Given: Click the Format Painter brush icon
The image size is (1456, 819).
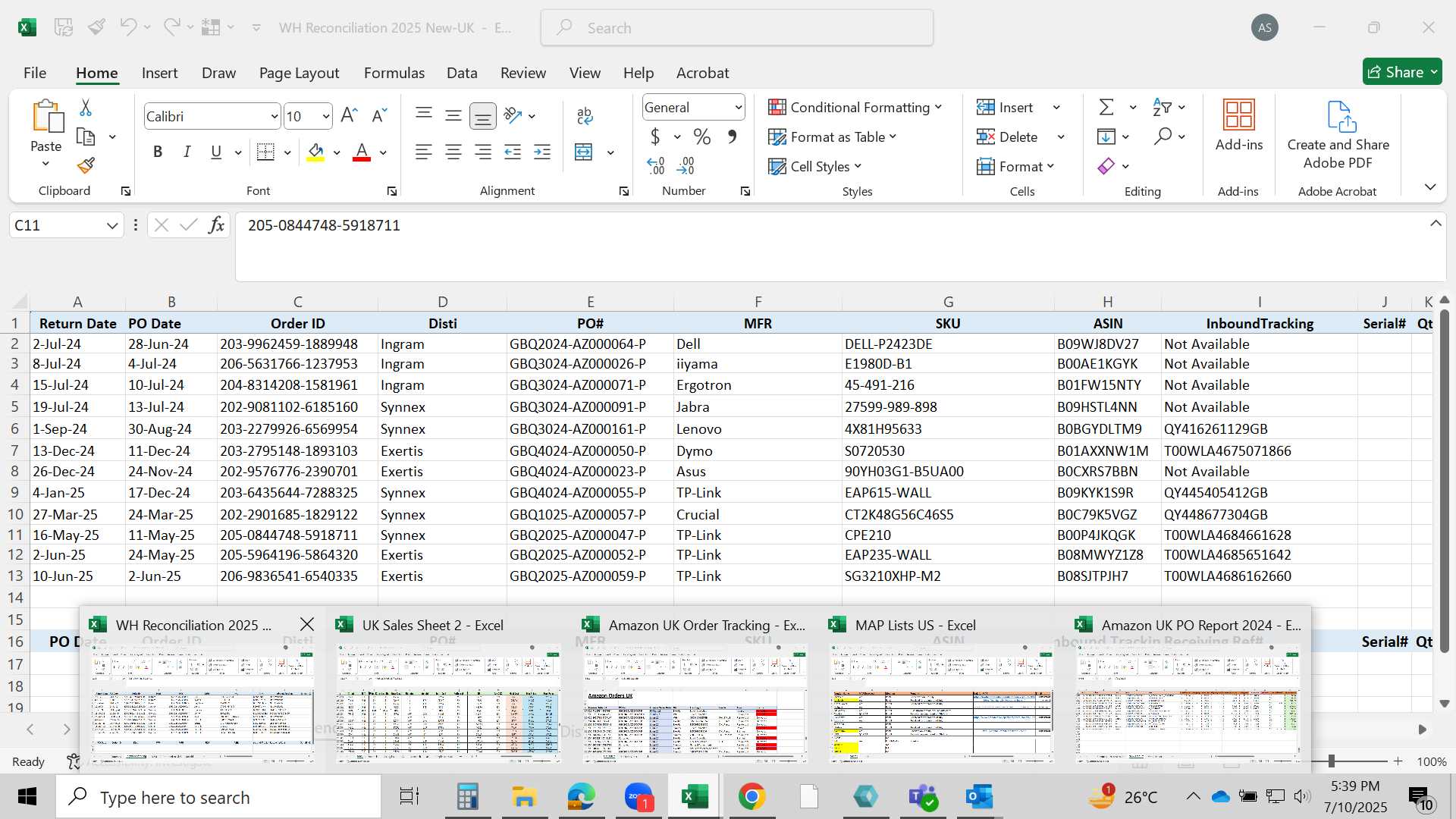Looking at the screenshot, I should pyautogui.click(x=86, y=165).
